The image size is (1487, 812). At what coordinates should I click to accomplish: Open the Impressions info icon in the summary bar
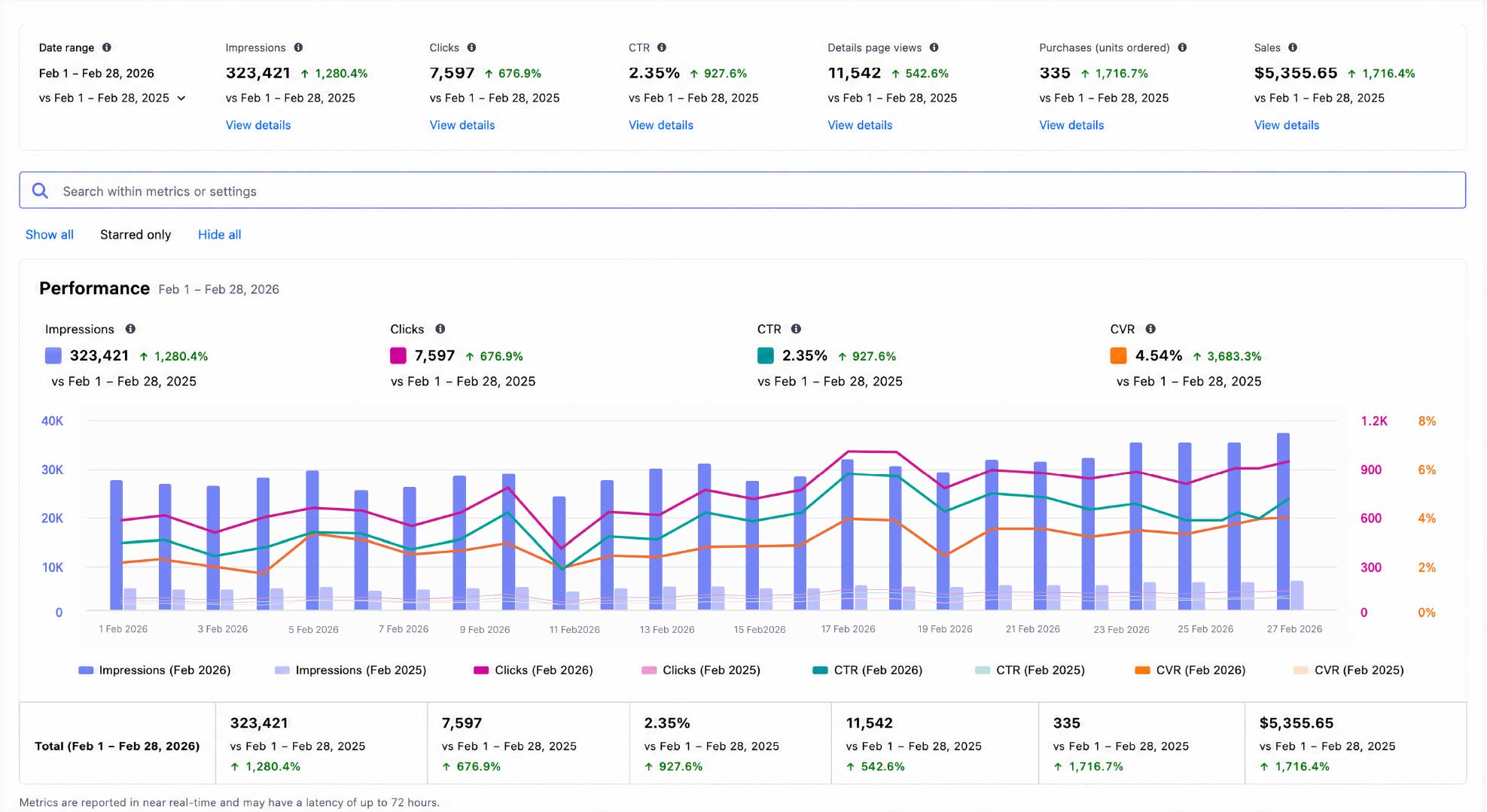pyautogui.click(x=298, y=47)
